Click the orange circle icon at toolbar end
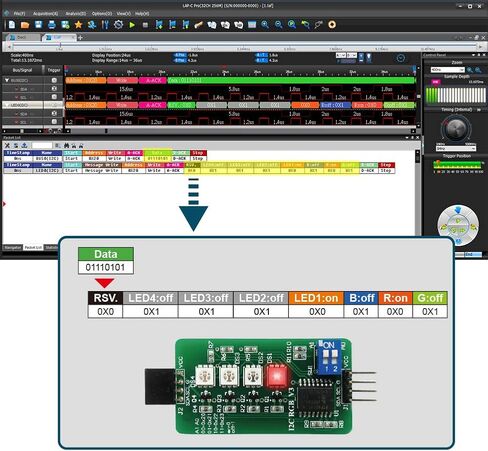This screenshot has height=451, width=488. tap(332, 25)
